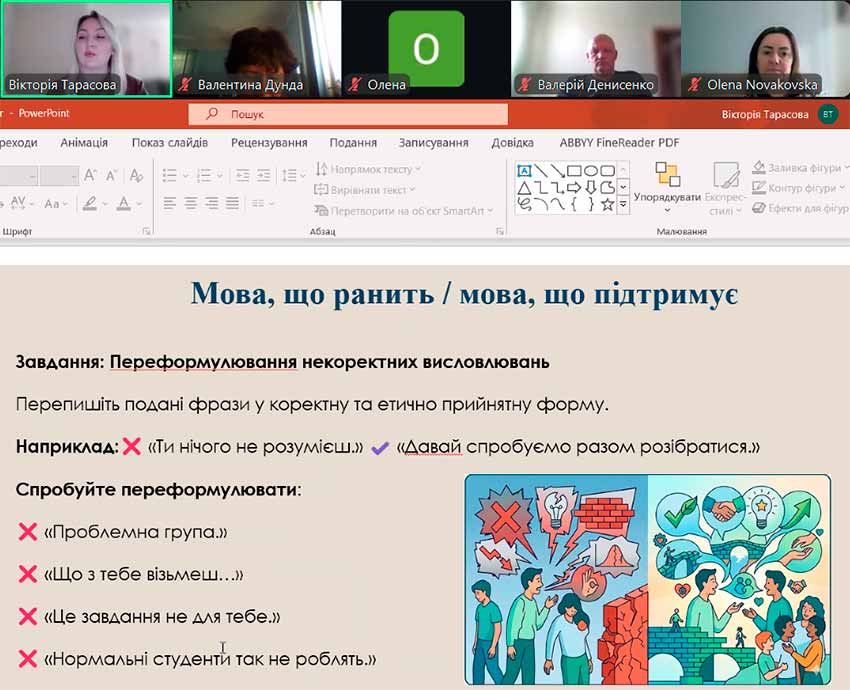Click the ВТ account avatar
850x690 pixels.
point(828,114)
